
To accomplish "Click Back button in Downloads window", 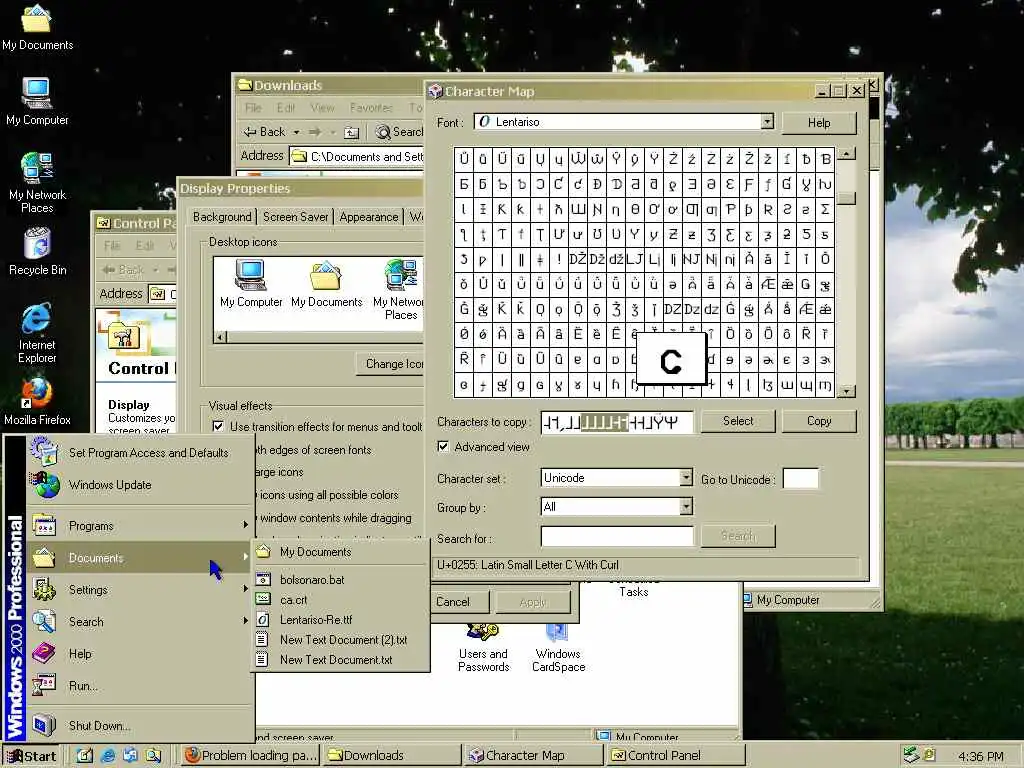I will 264,132.
